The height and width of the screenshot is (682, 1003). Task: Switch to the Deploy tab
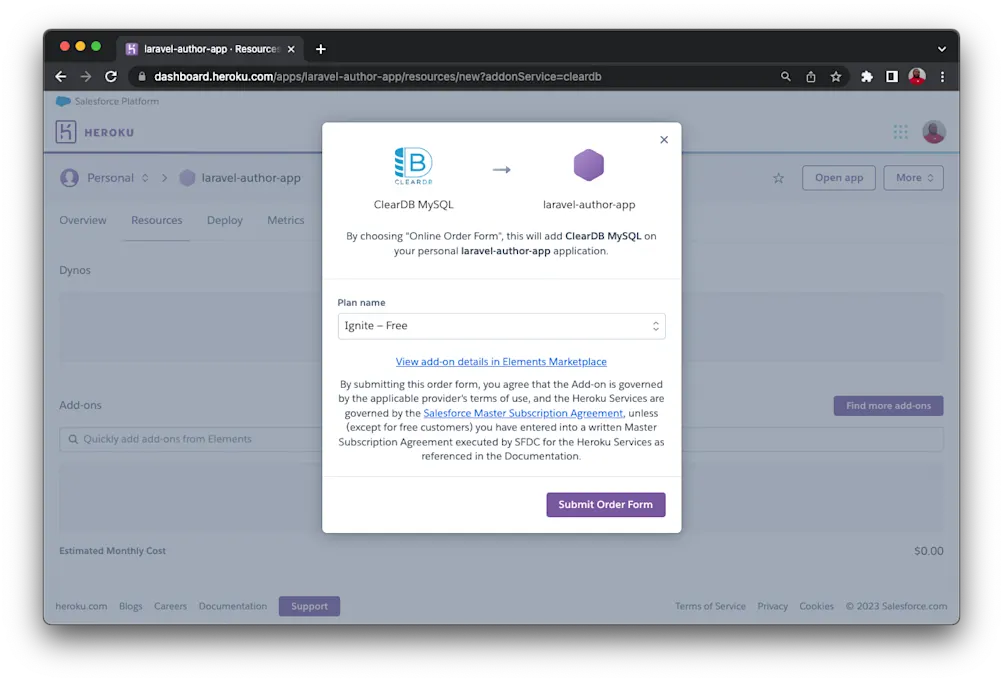224,220
